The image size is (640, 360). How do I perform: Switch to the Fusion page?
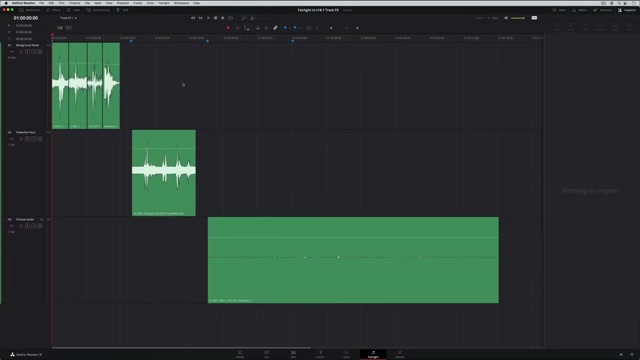coord(320,354)
